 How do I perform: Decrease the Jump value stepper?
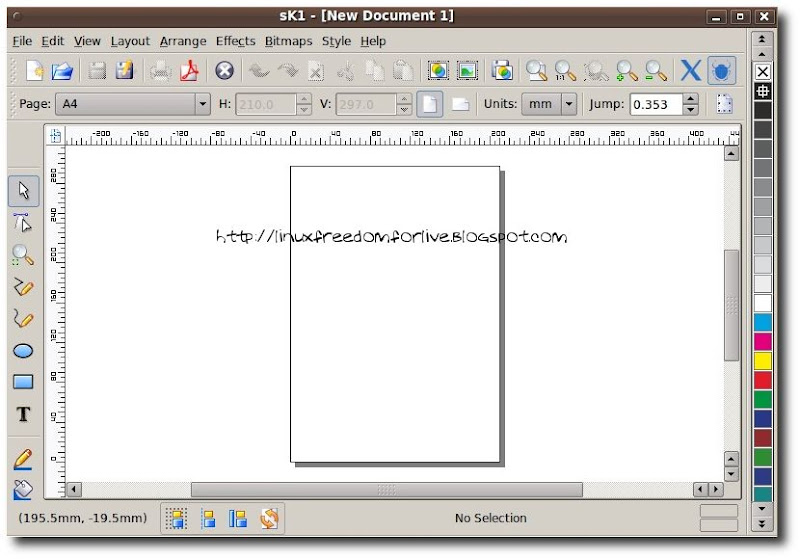pyautogui.click(x=690, y=110)
